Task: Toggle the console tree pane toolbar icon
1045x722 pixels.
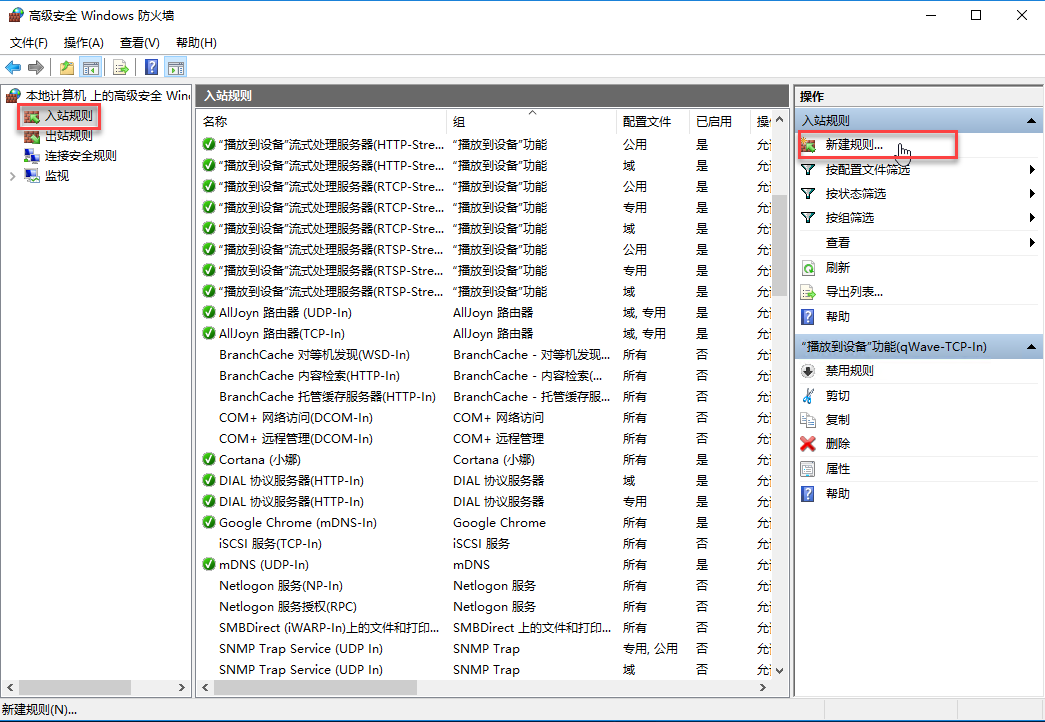Action: click(91, 67)
